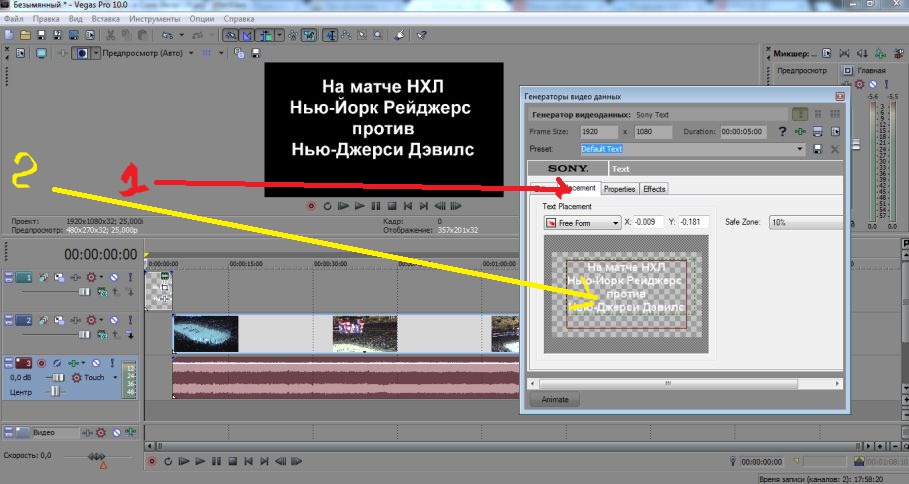
Task: Open the Render As toolbar icon
Action: [74, 35]
